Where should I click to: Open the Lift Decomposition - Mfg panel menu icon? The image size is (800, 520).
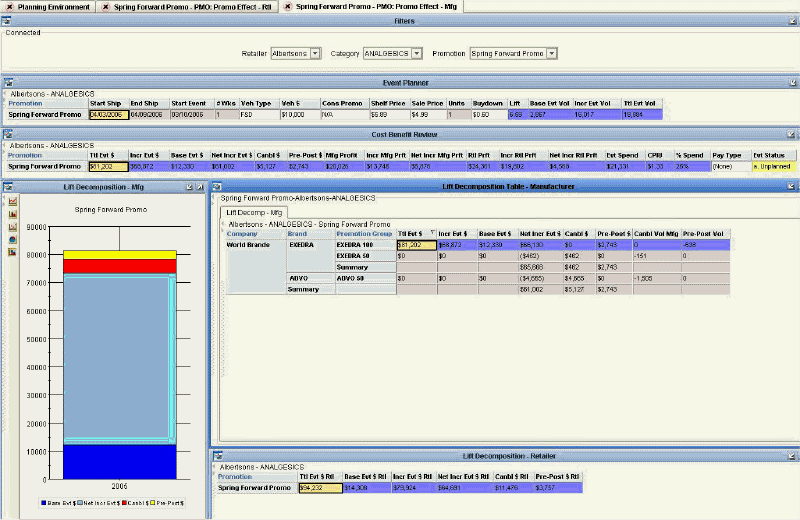(x=8, y=187)
